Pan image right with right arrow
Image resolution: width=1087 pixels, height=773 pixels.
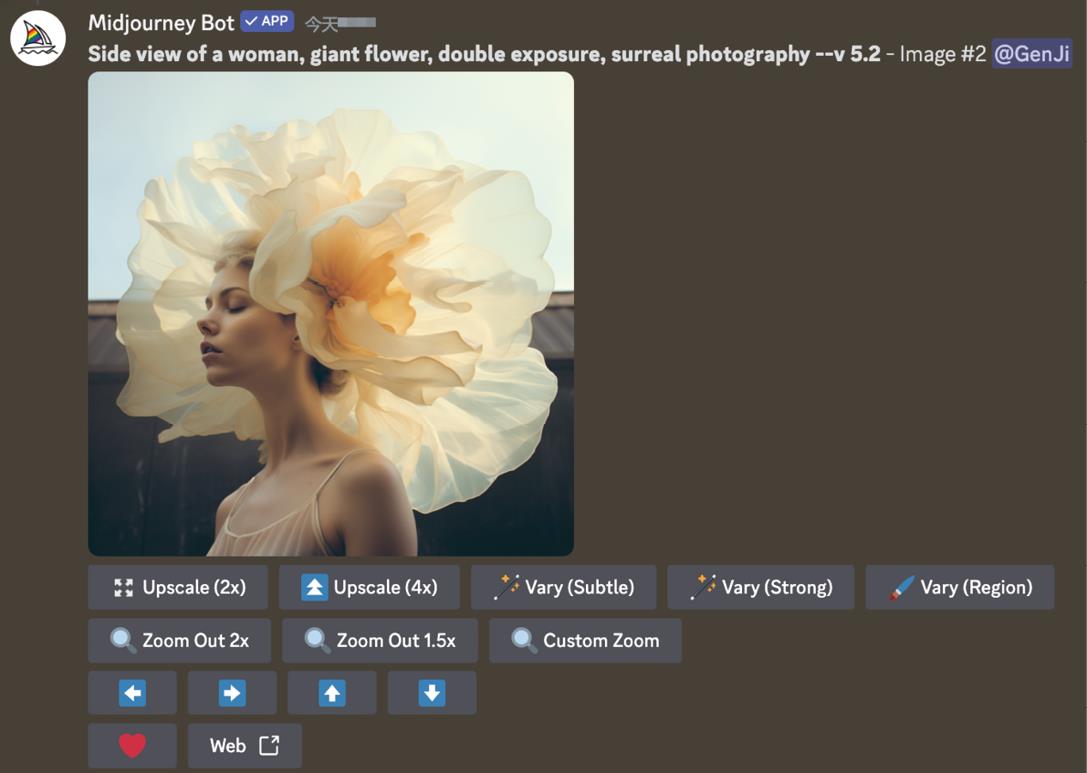point(232,693)
